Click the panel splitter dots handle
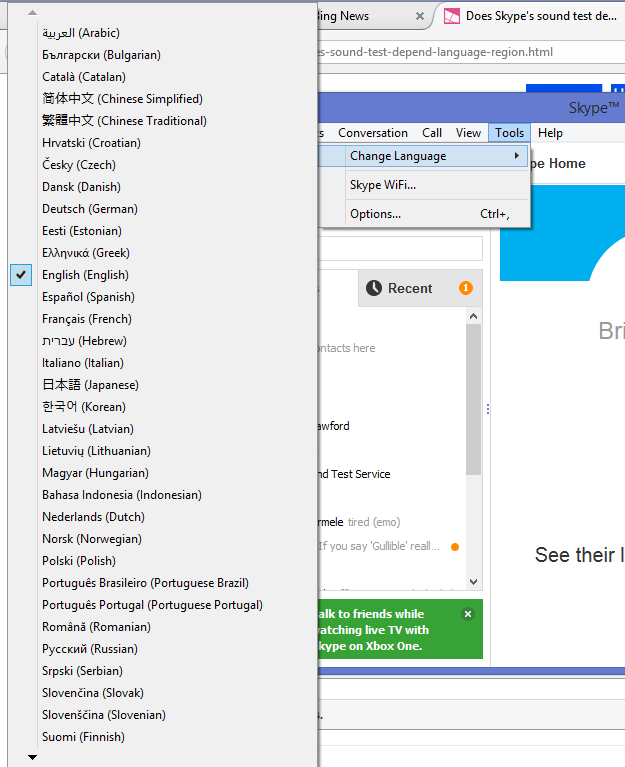 pos(488,409)
